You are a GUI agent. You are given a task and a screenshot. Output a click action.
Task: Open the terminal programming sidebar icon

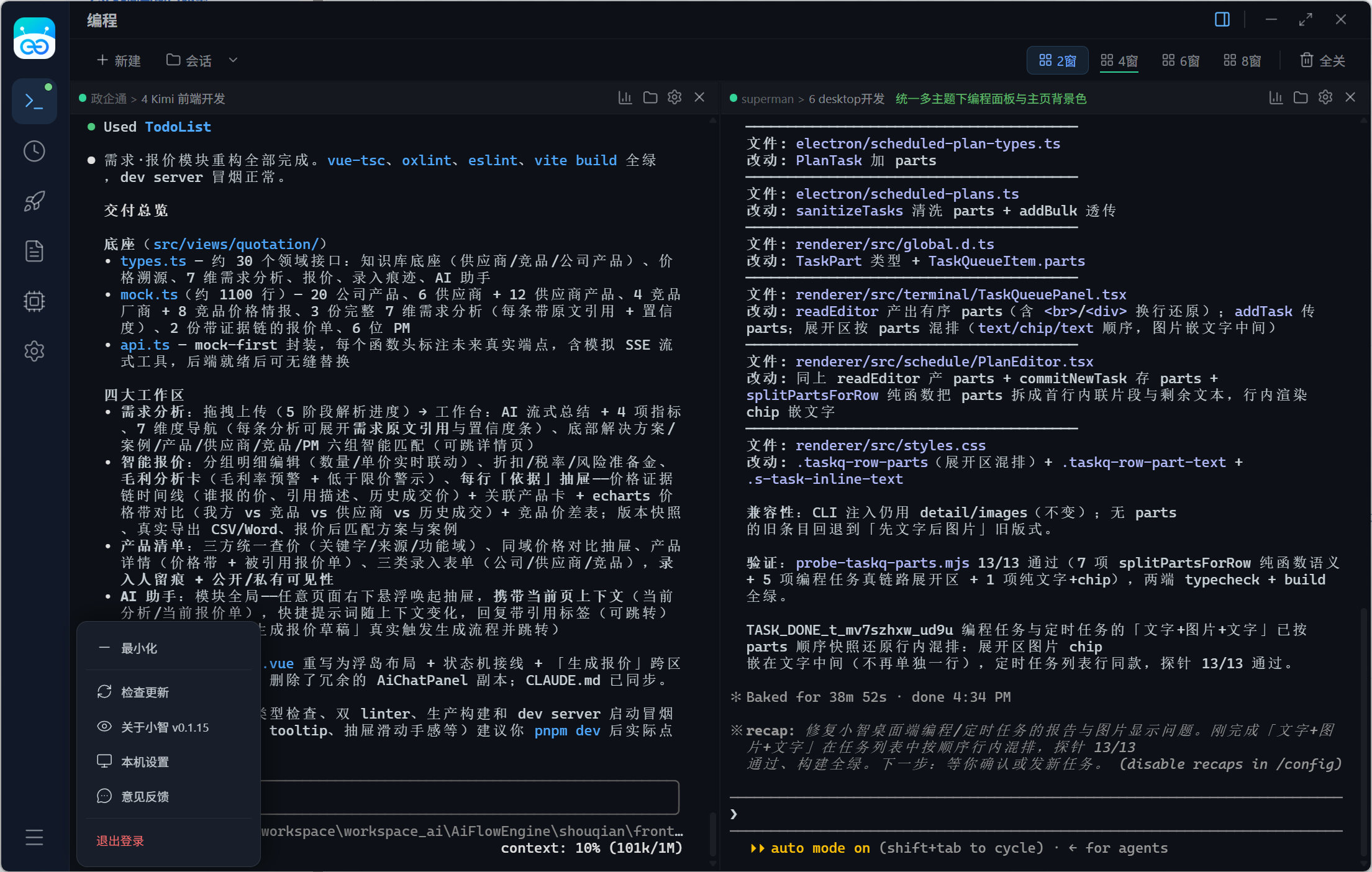coord(34,101)
